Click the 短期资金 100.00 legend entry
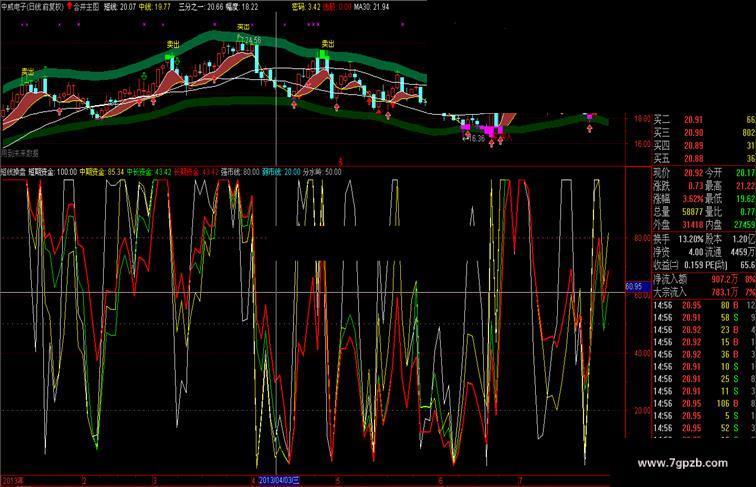This screenshot has width=756, height=487. tap(53, 172)
